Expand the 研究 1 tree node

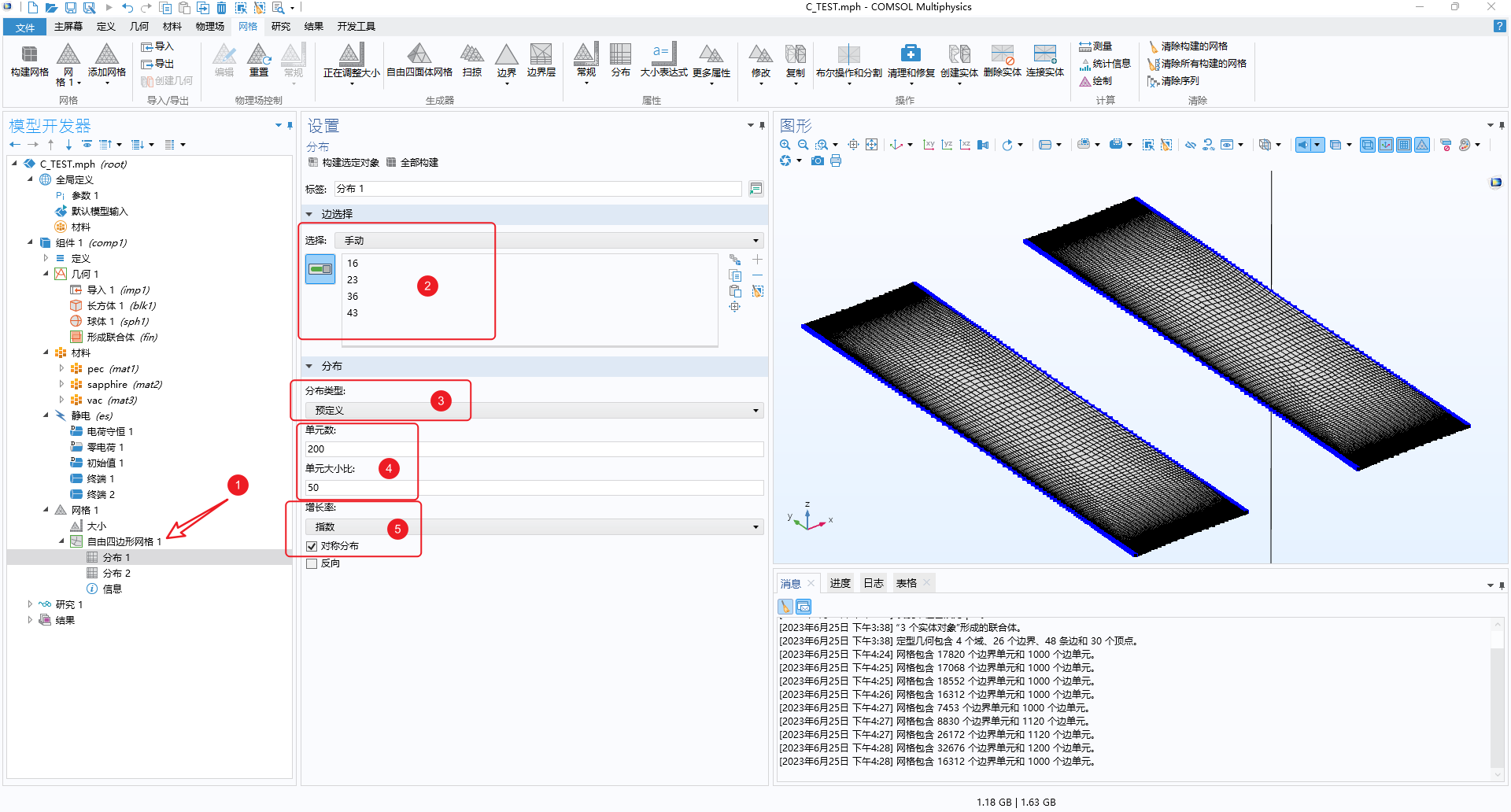pyautogui.click(x=30, y=604)
